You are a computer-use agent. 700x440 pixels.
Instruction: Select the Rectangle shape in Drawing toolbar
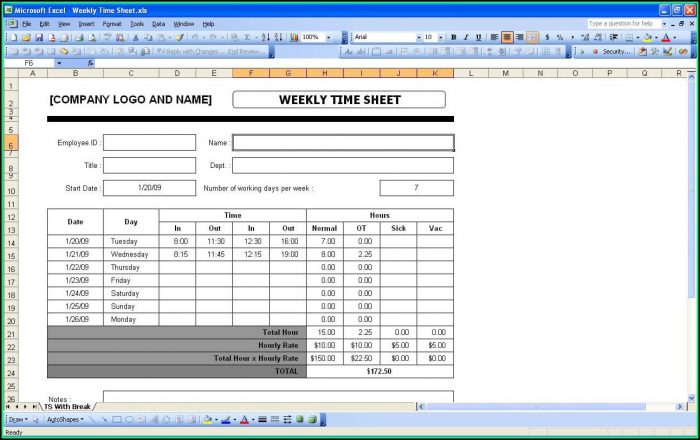point(117,419)
